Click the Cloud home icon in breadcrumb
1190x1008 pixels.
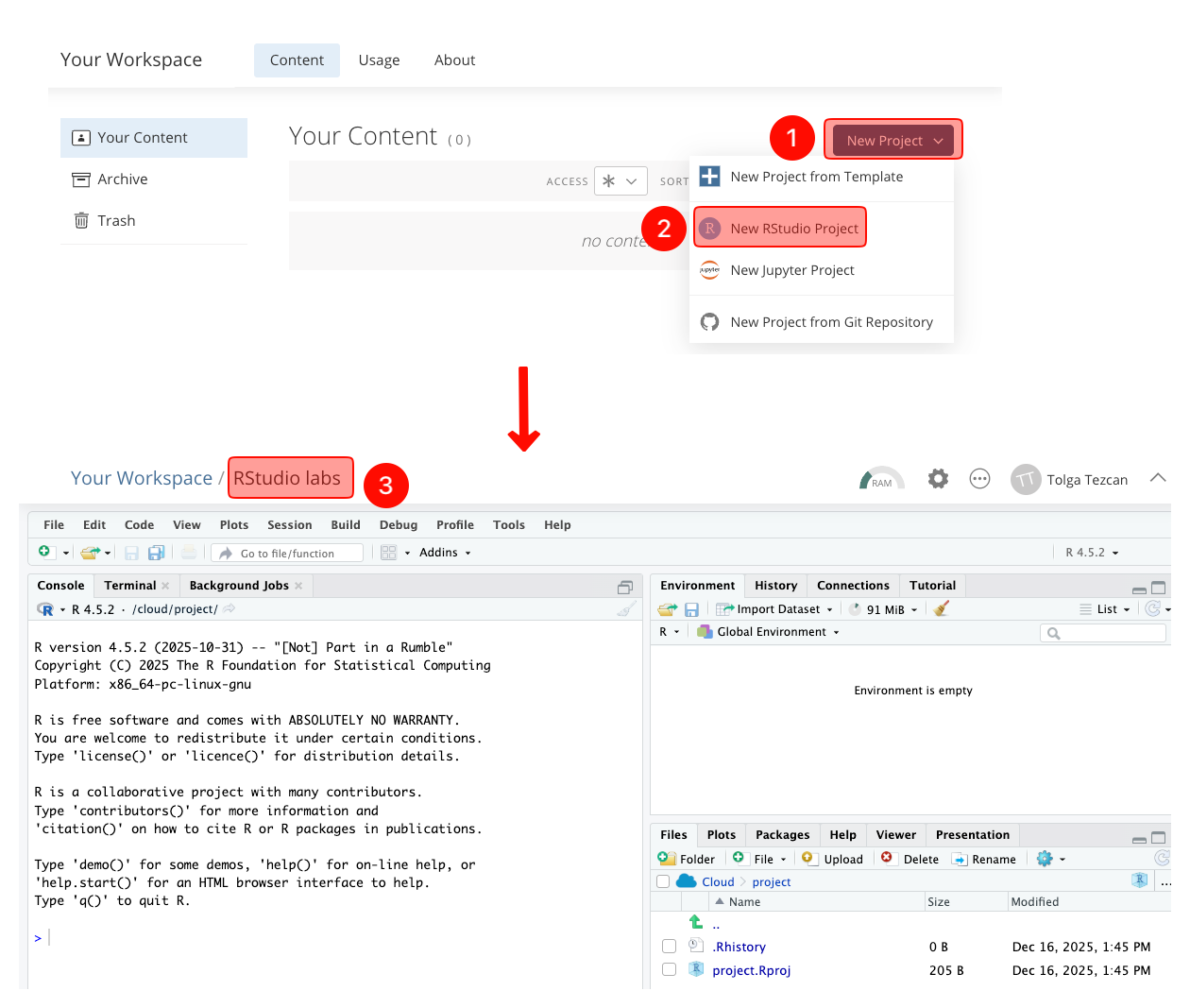[687, 881]
